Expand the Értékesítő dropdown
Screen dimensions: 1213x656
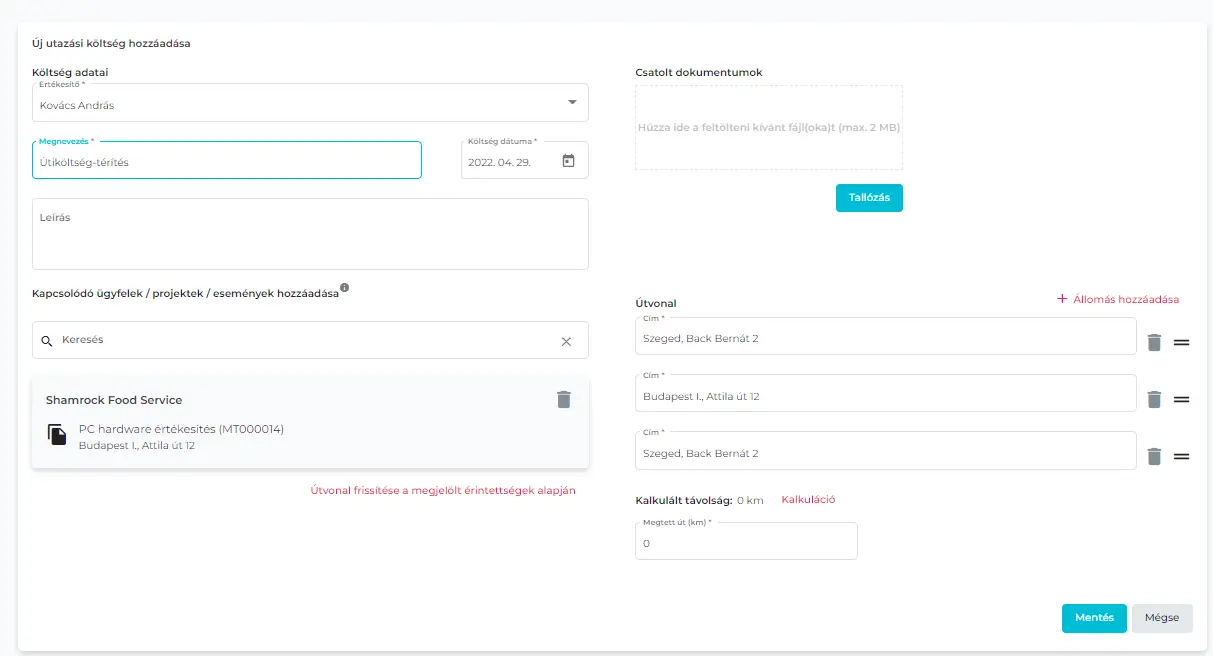572,102
